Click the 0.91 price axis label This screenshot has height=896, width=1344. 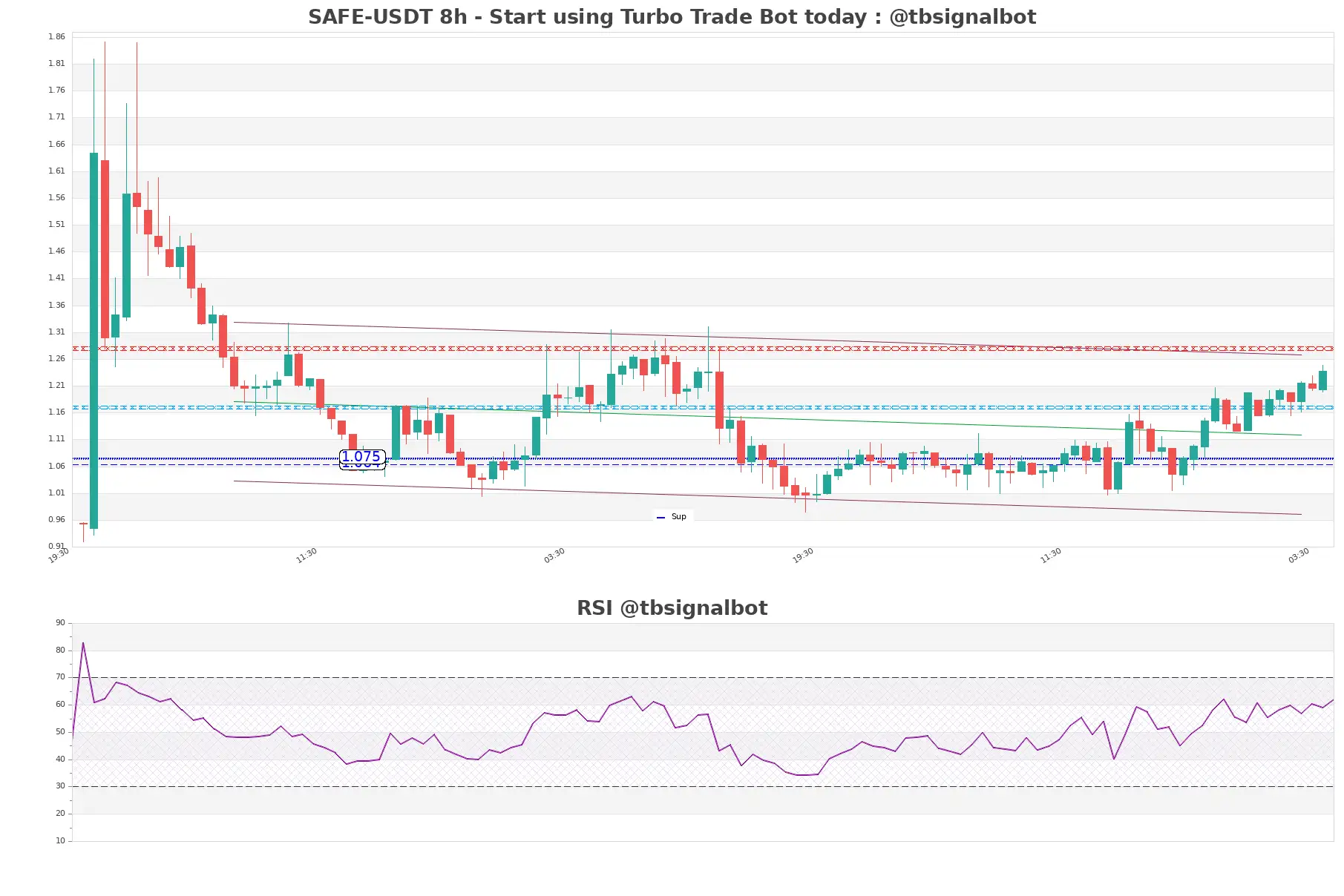pyautogui.click(x=56, y=546)
